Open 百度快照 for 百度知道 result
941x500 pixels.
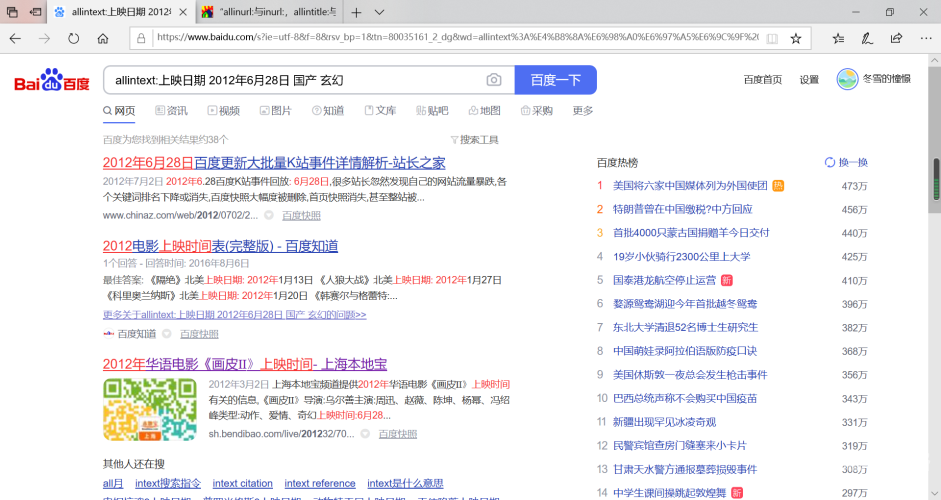tap(199, 334)
